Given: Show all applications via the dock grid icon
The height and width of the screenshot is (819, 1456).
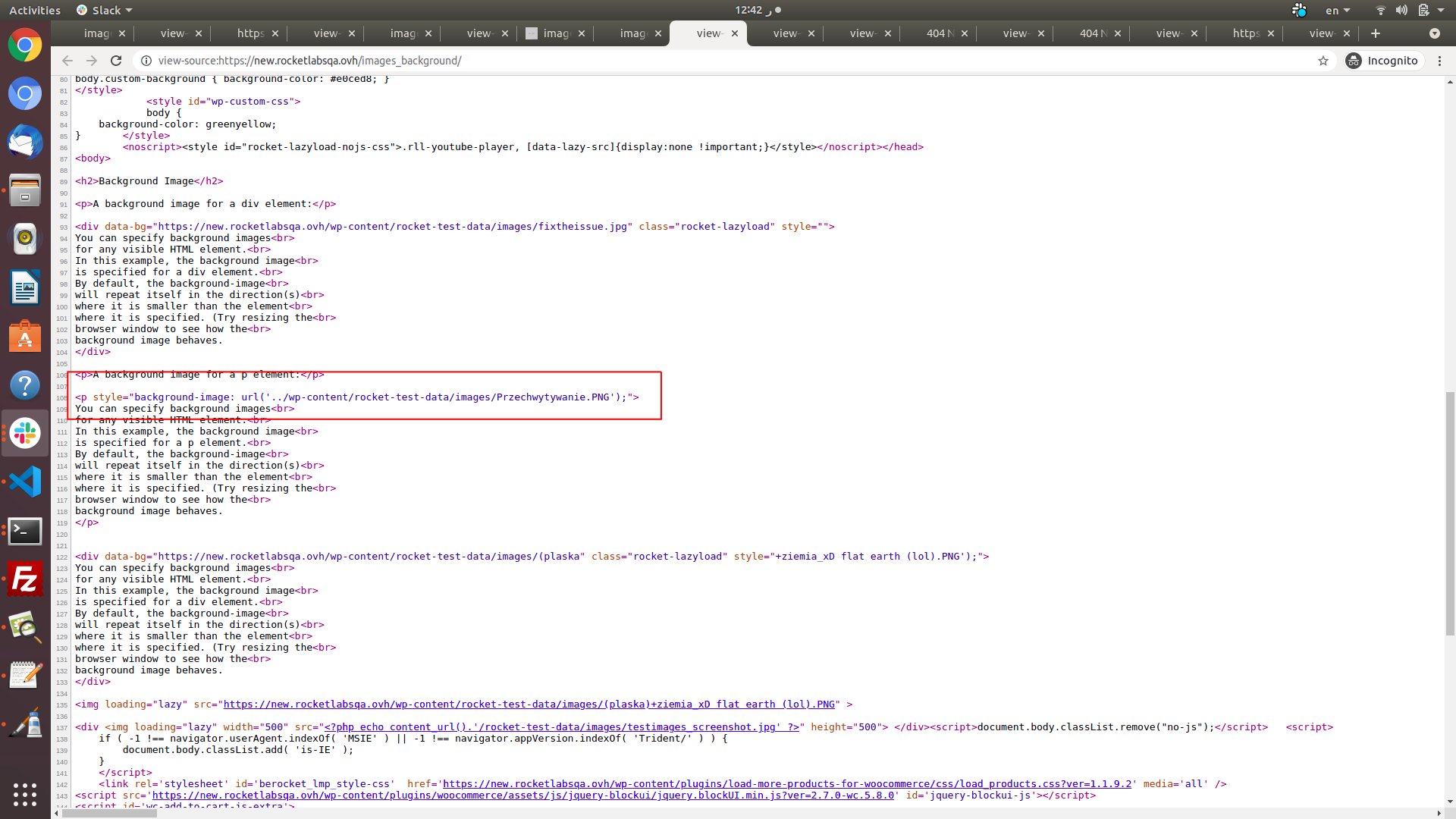Looking at the screenshot, I should coord(25,795).
